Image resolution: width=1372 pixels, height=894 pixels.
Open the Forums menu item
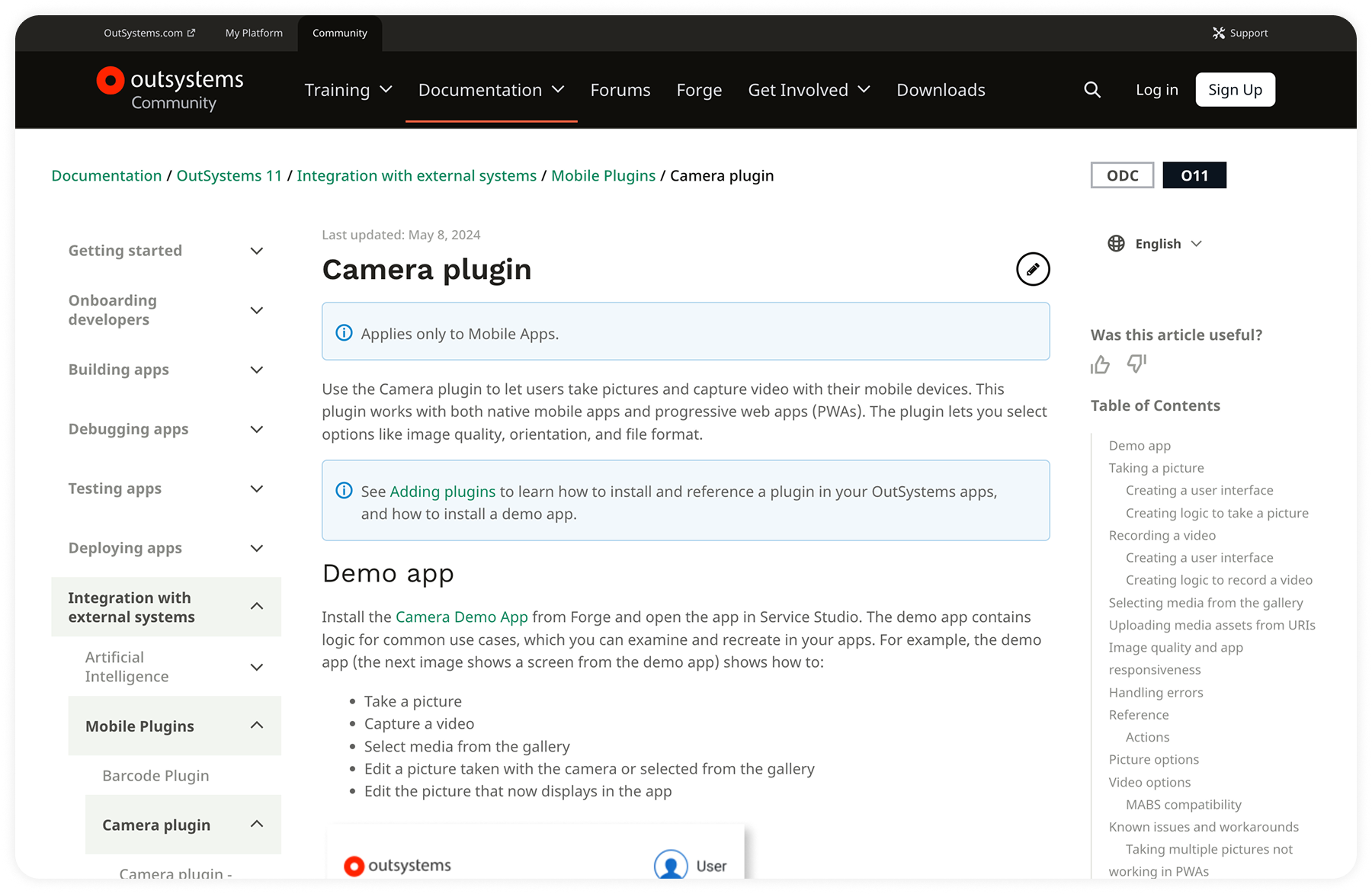click(620, 90)
